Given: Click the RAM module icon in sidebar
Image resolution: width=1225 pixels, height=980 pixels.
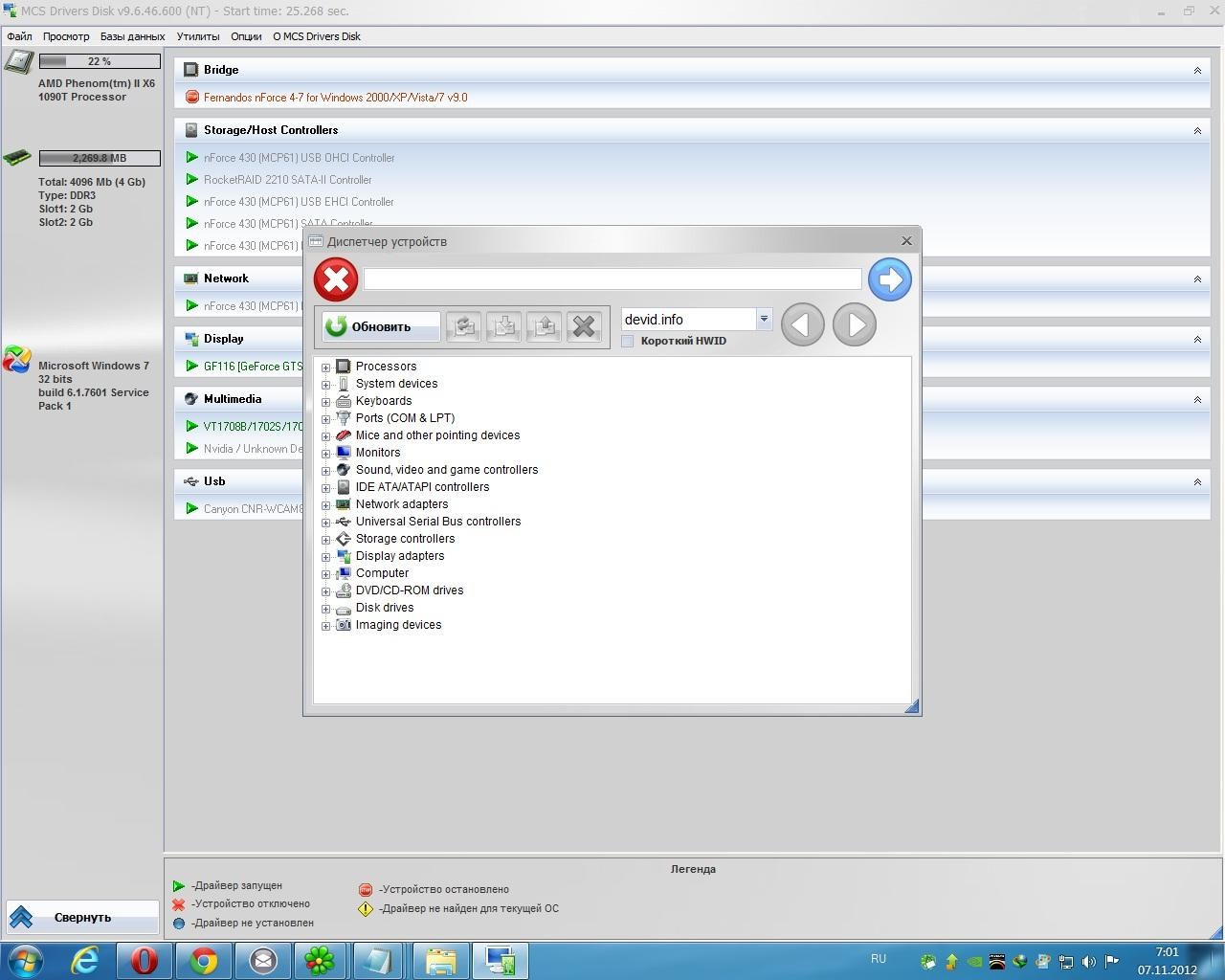Looking at the screenshot, I should click(x=17, y=158).
